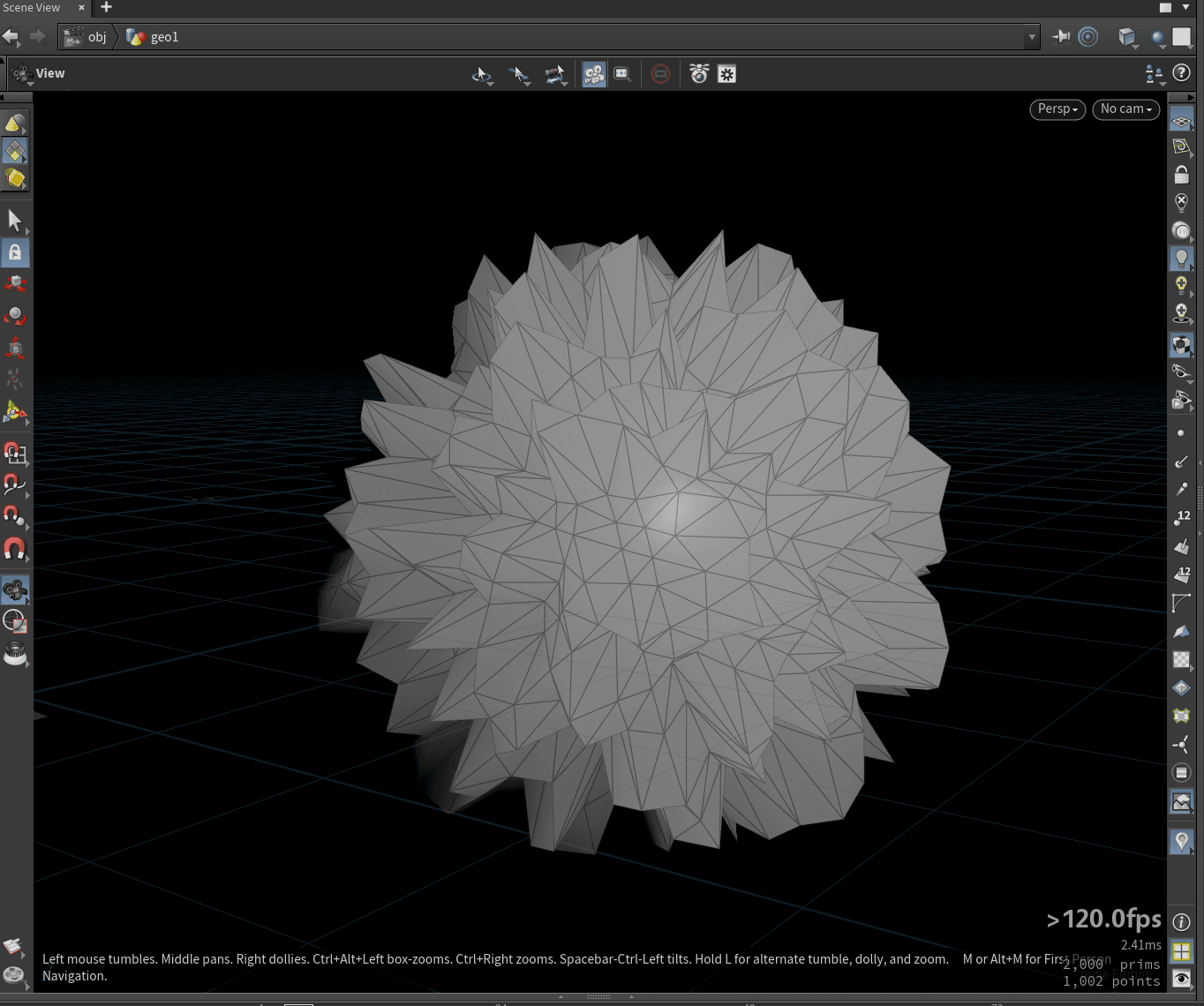Toggle point numbers display option
The image size is (1204, 1006).
[x=1181, y=517]
